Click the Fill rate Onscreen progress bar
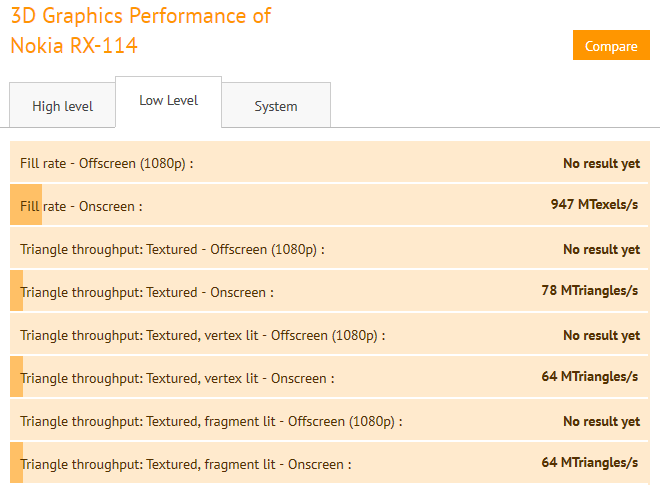 pos(27,206)
